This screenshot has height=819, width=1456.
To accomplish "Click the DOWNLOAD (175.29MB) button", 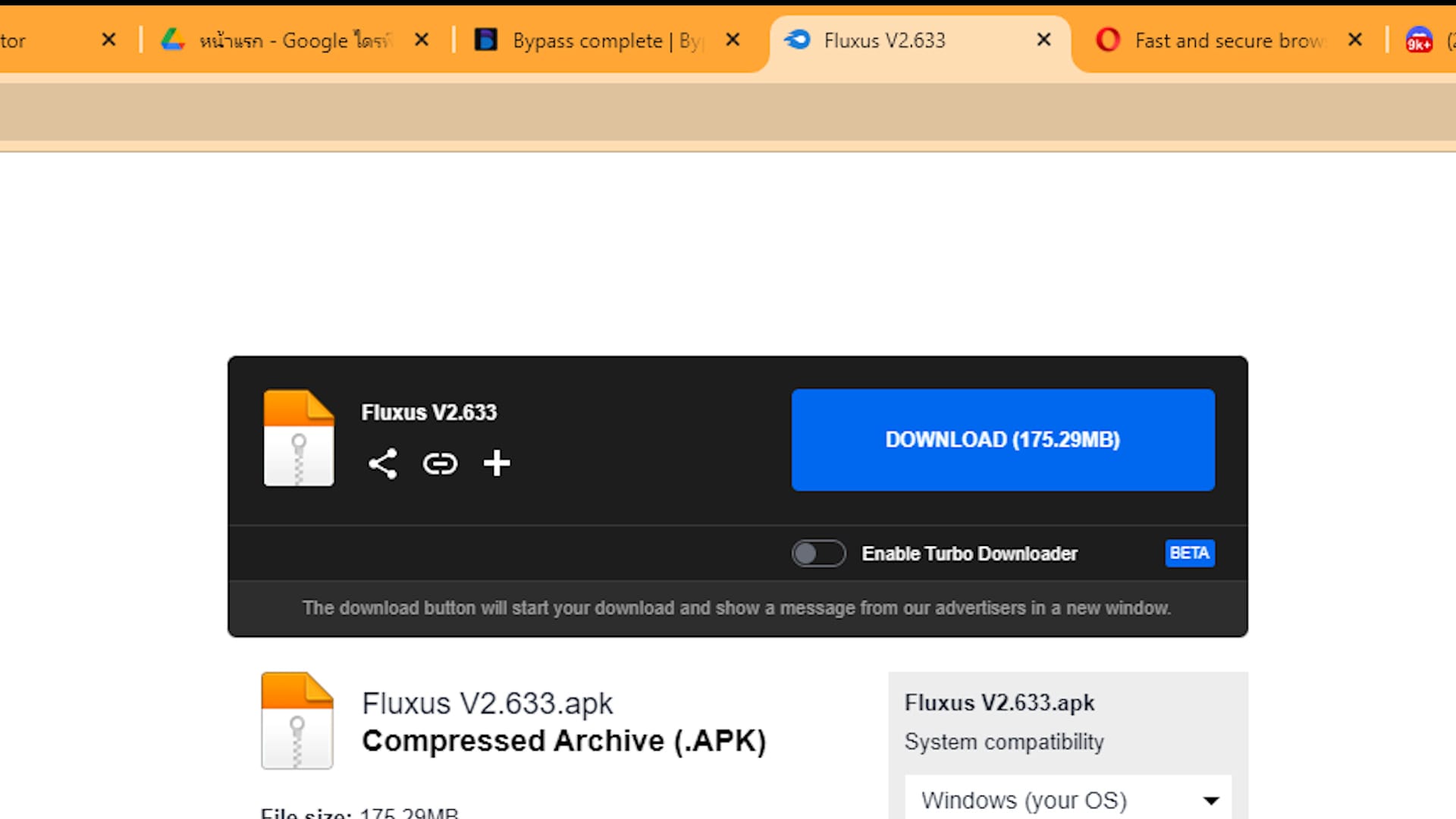I will click(1003, 440).
